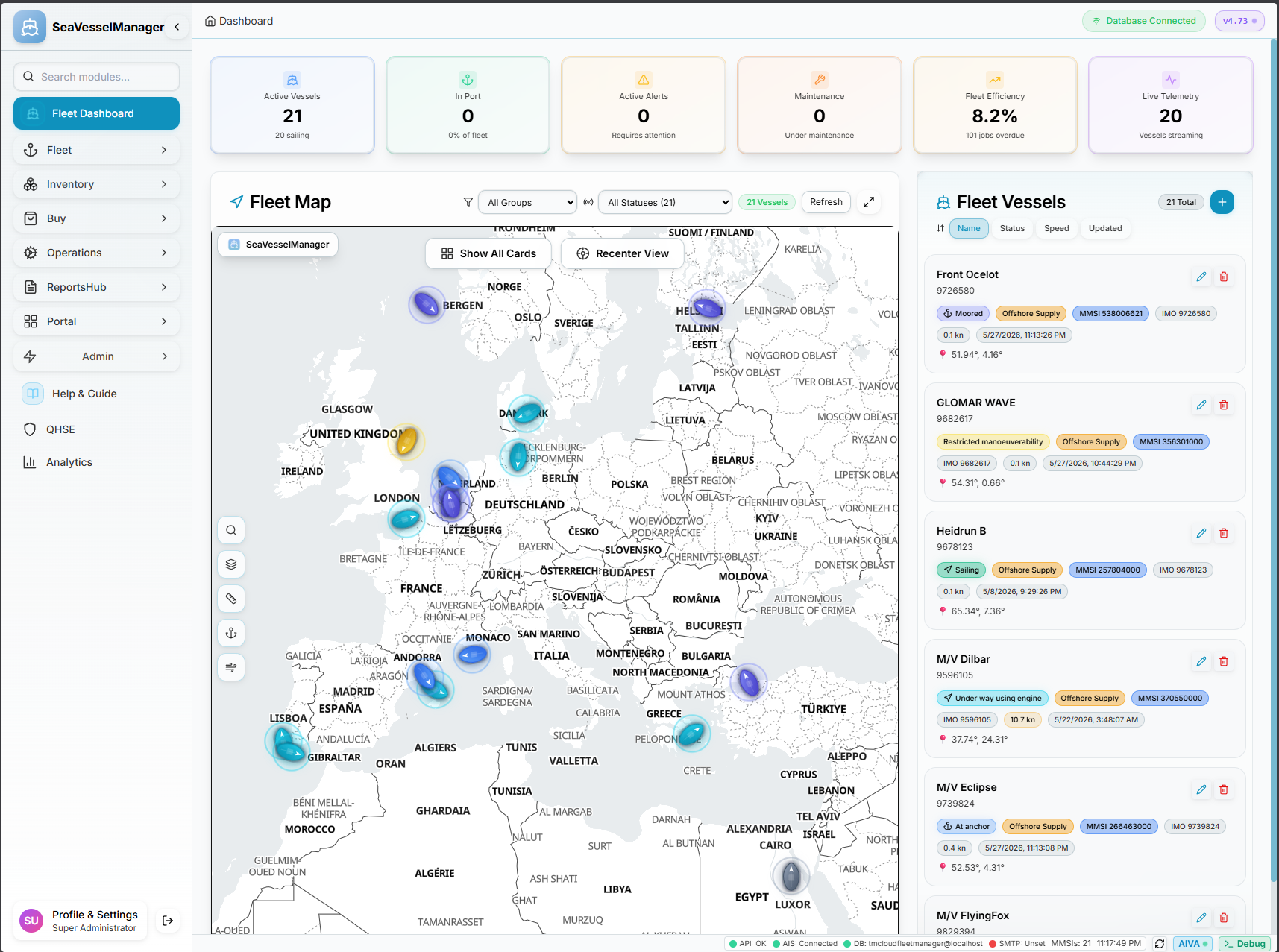Click the Live Telemetry stat card

click(x=1171, y=105)
